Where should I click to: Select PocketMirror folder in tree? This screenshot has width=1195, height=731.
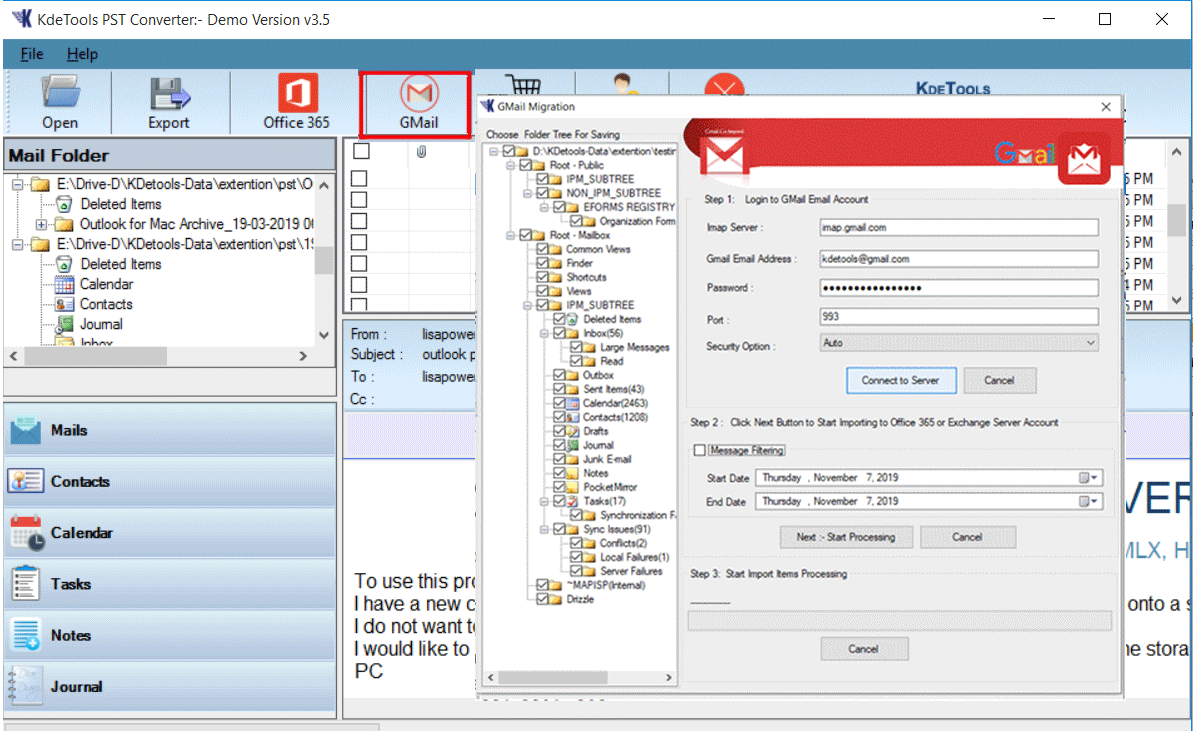(610, 487)
